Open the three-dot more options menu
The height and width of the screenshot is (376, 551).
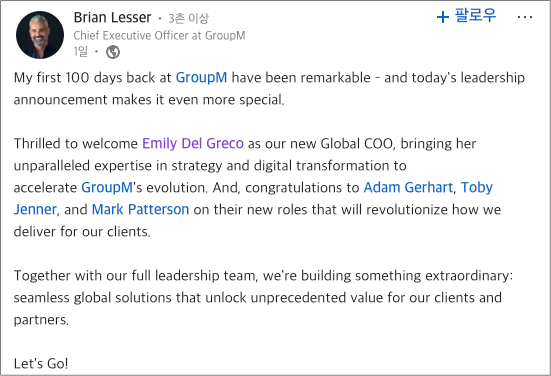[x=525, y=17]
